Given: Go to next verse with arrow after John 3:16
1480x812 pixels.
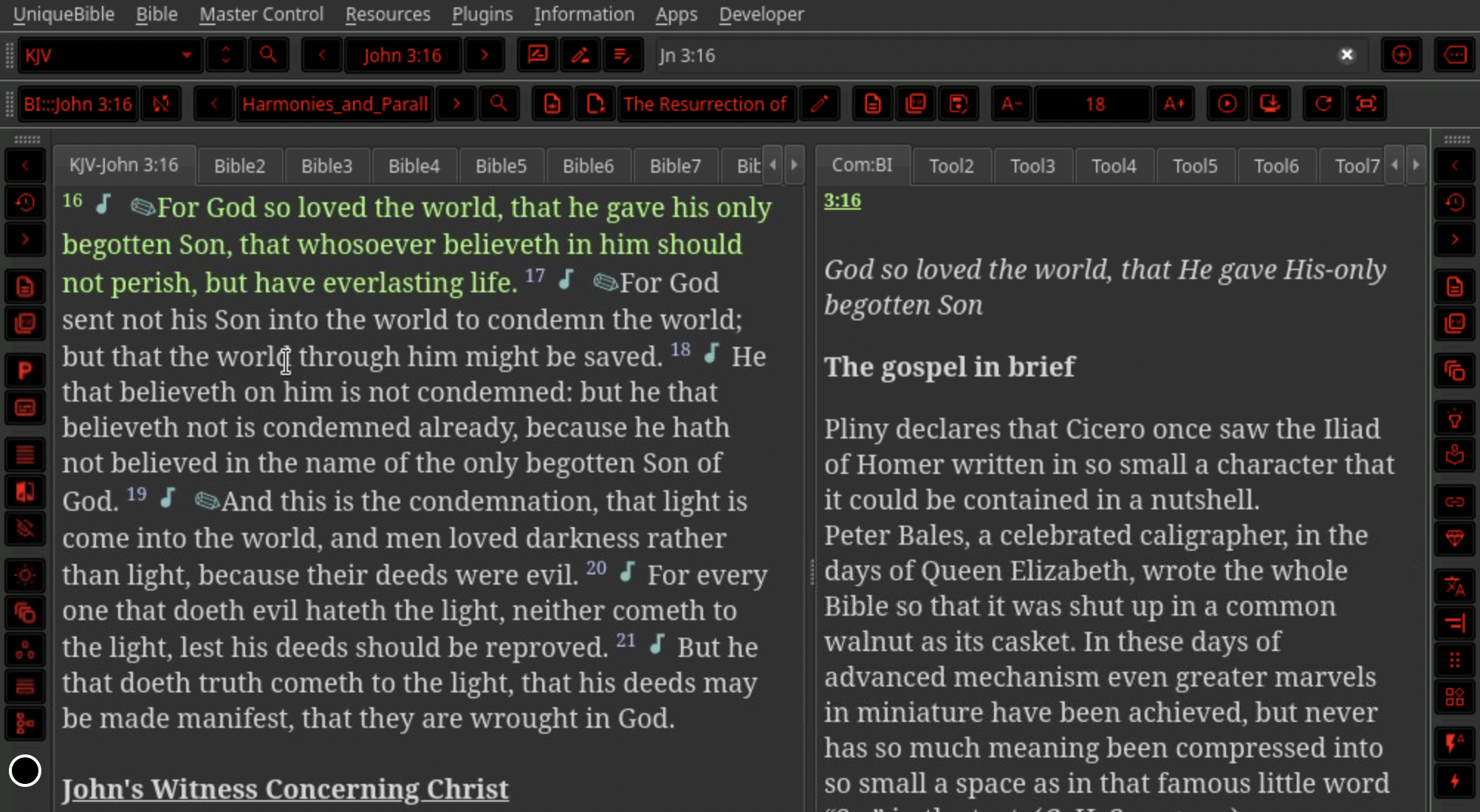Looking at the screenshot, I should coord(484,55).
